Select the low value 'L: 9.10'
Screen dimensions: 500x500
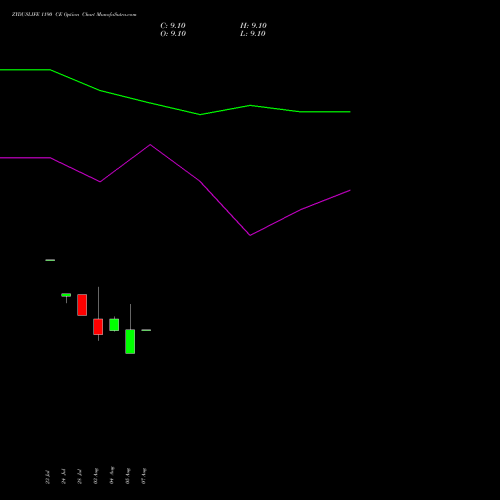pyautogui.click(x=253, y=34)
